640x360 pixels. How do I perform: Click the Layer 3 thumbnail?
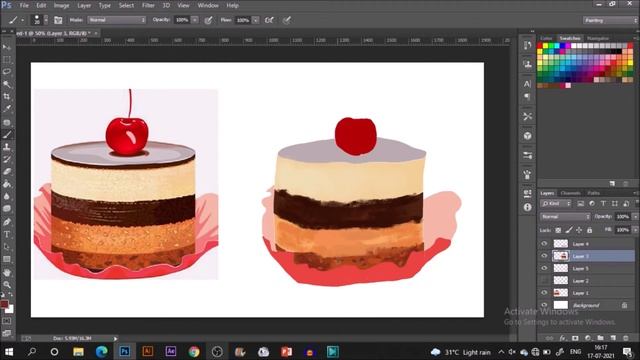tap(560, 256)
